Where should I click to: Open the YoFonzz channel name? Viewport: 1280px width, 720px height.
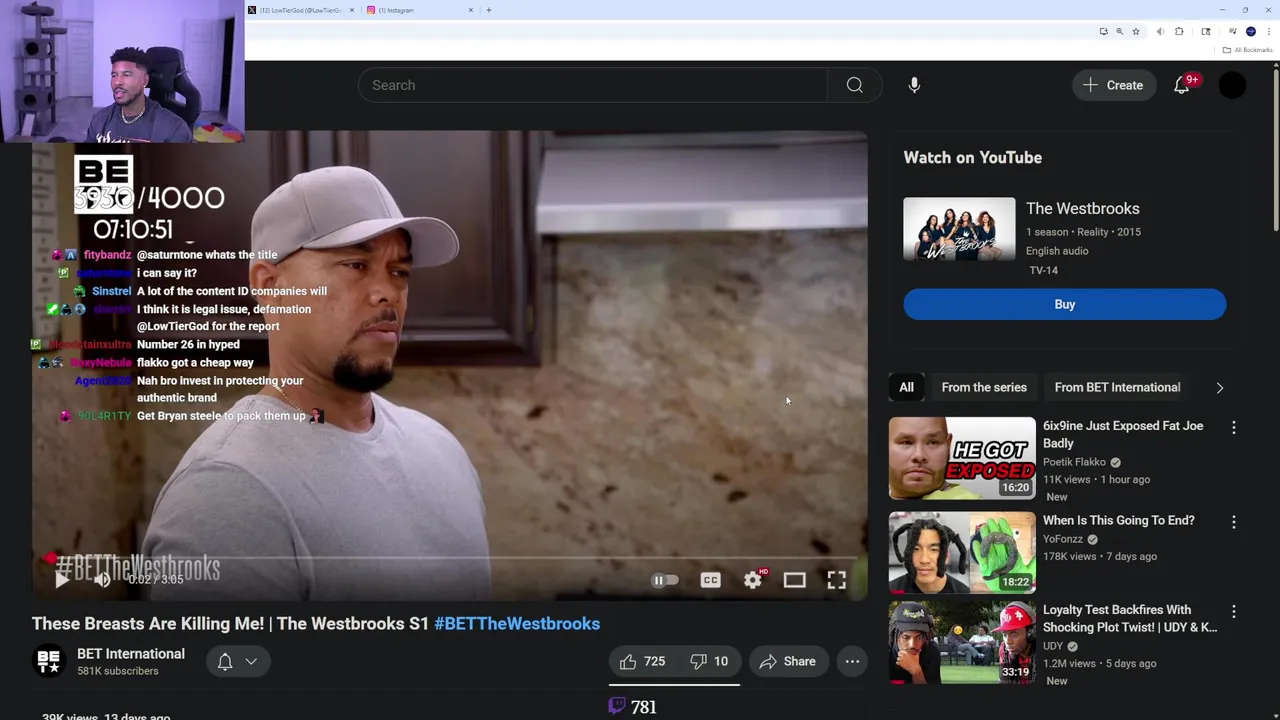1063,539
